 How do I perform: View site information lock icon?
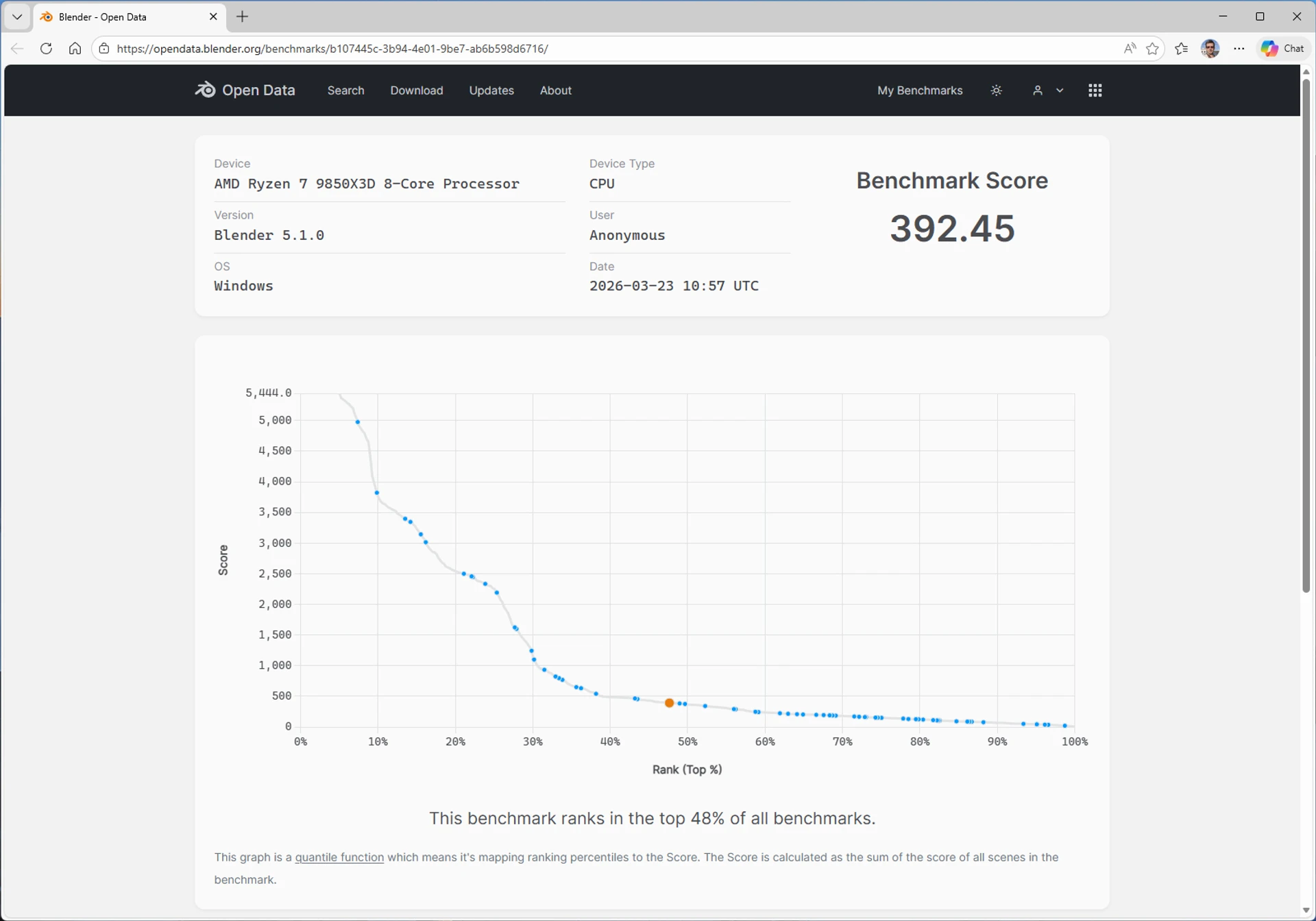(x=103, y=49)
